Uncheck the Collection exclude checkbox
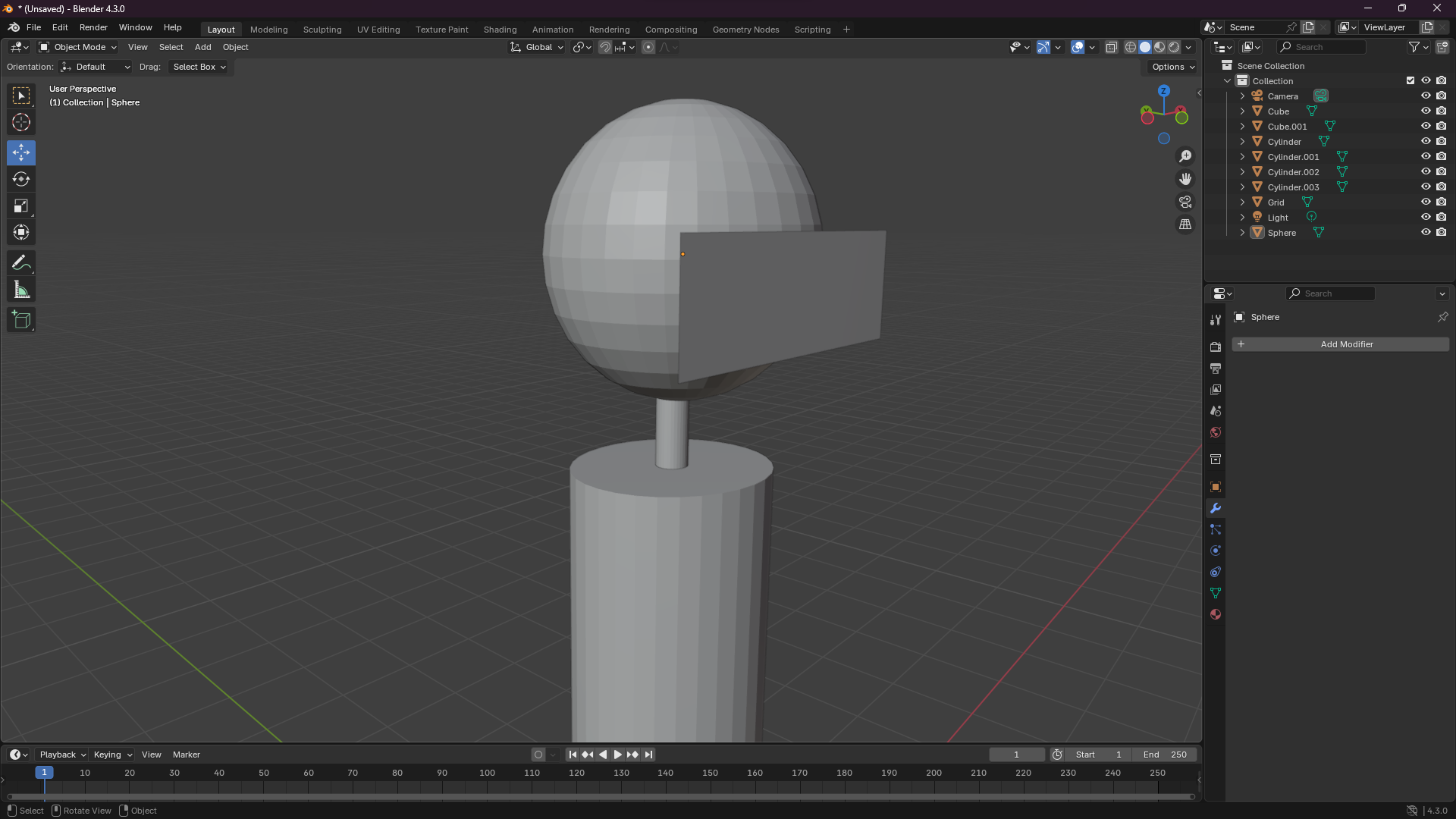This screenshot has width=1456, height=819. tap(1410, 81)
